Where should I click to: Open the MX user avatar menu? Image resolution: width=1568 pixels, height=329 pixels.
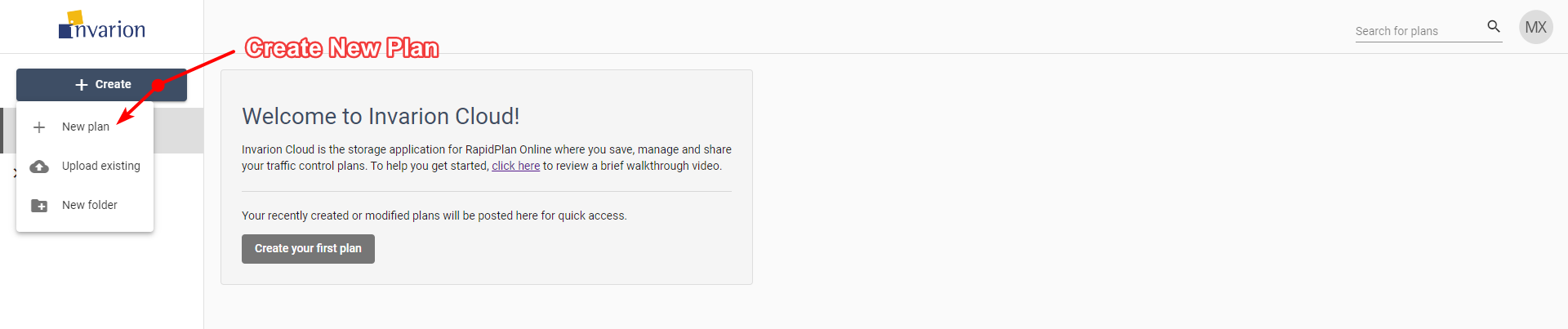[1535, 27]
